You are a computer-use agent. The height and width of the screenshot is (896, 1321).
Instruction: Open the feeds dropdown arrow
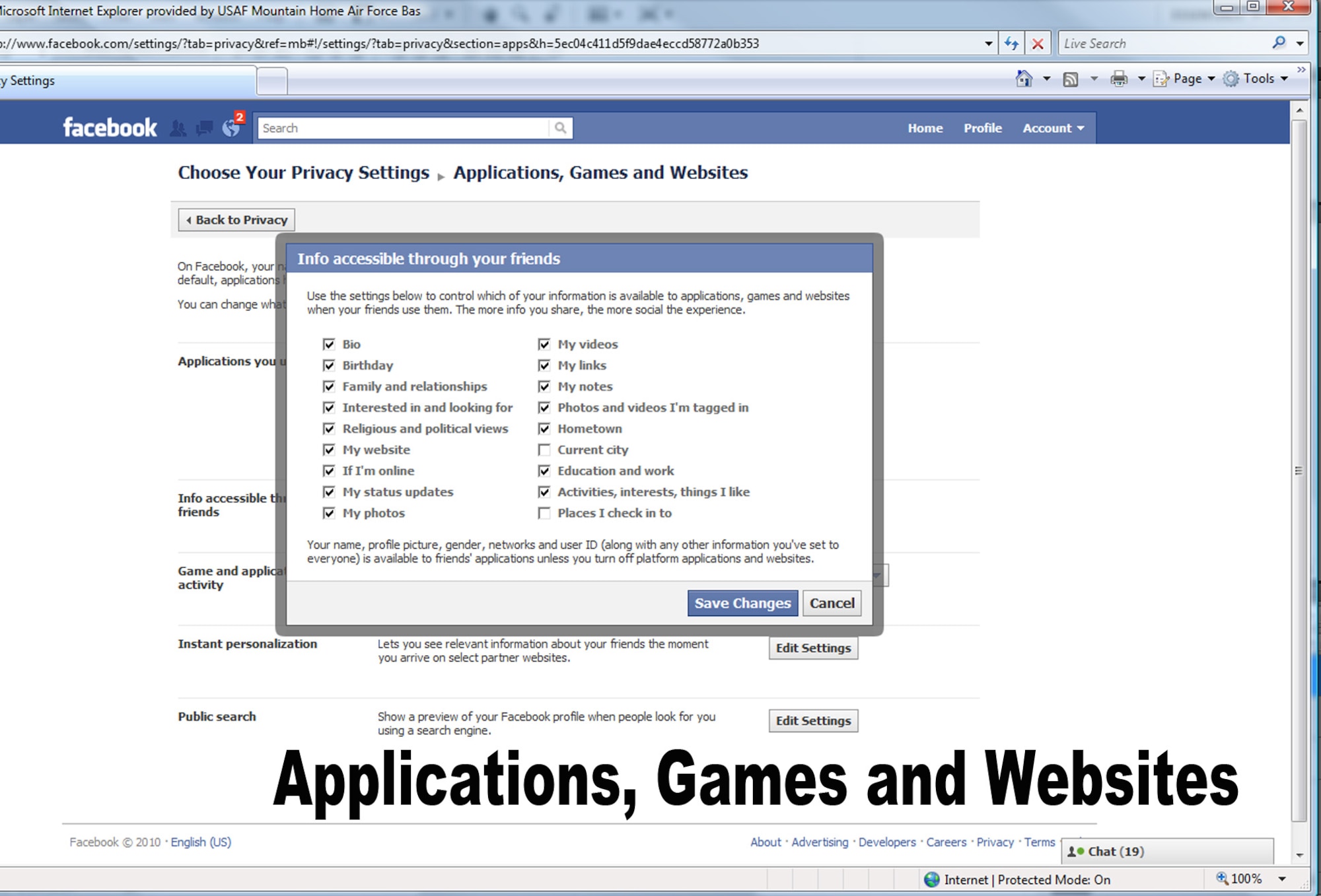coord(1094,79)
